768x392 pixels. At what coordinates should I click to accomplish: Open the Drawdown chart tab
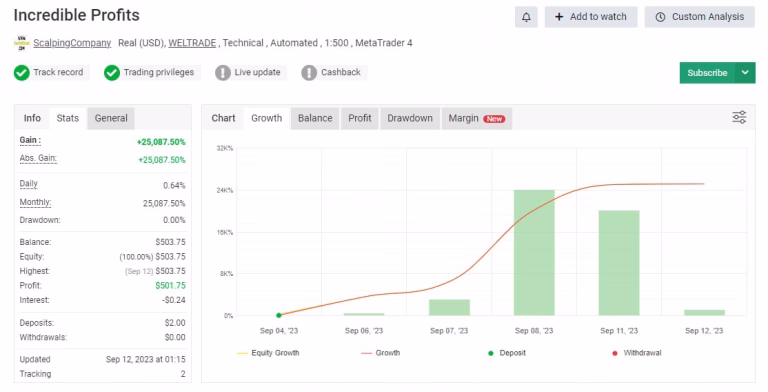(410, 118)
